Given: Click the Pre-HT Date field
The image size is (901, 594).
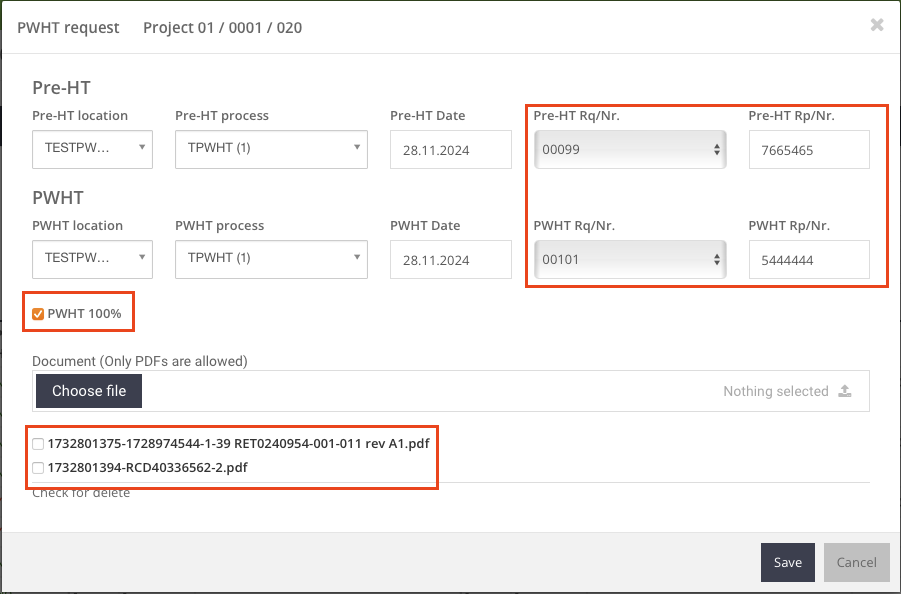Looking at the screenshot, I should coord(452,150).
